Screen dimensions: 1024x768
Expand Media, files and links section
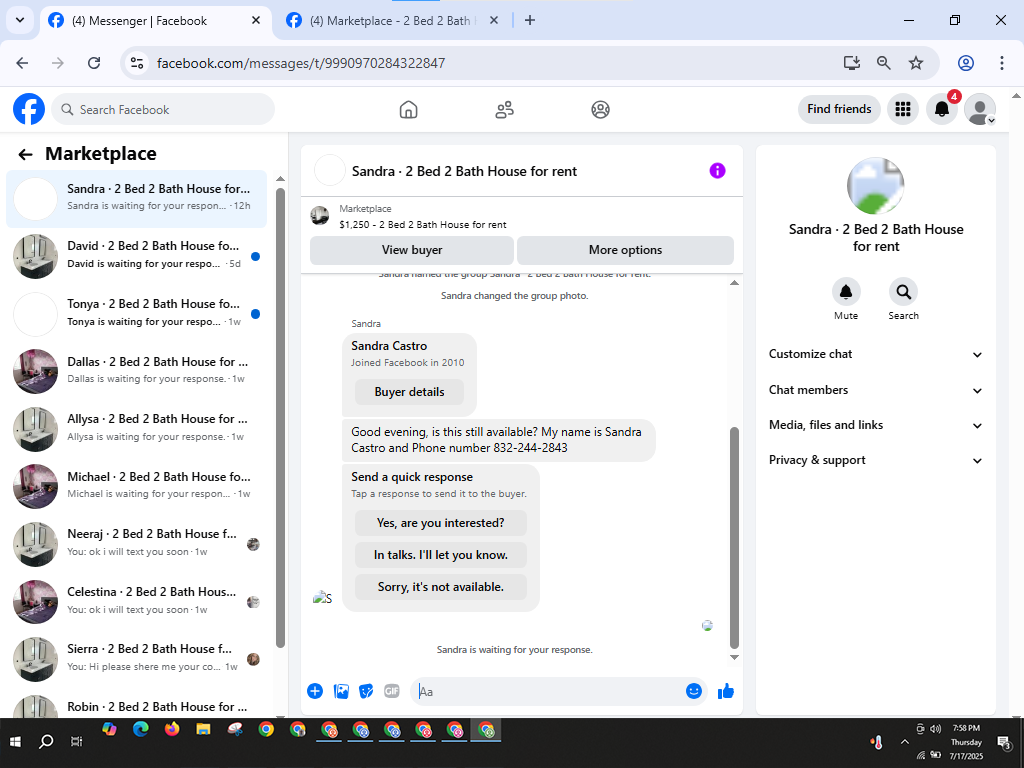(x=875, y=425)
